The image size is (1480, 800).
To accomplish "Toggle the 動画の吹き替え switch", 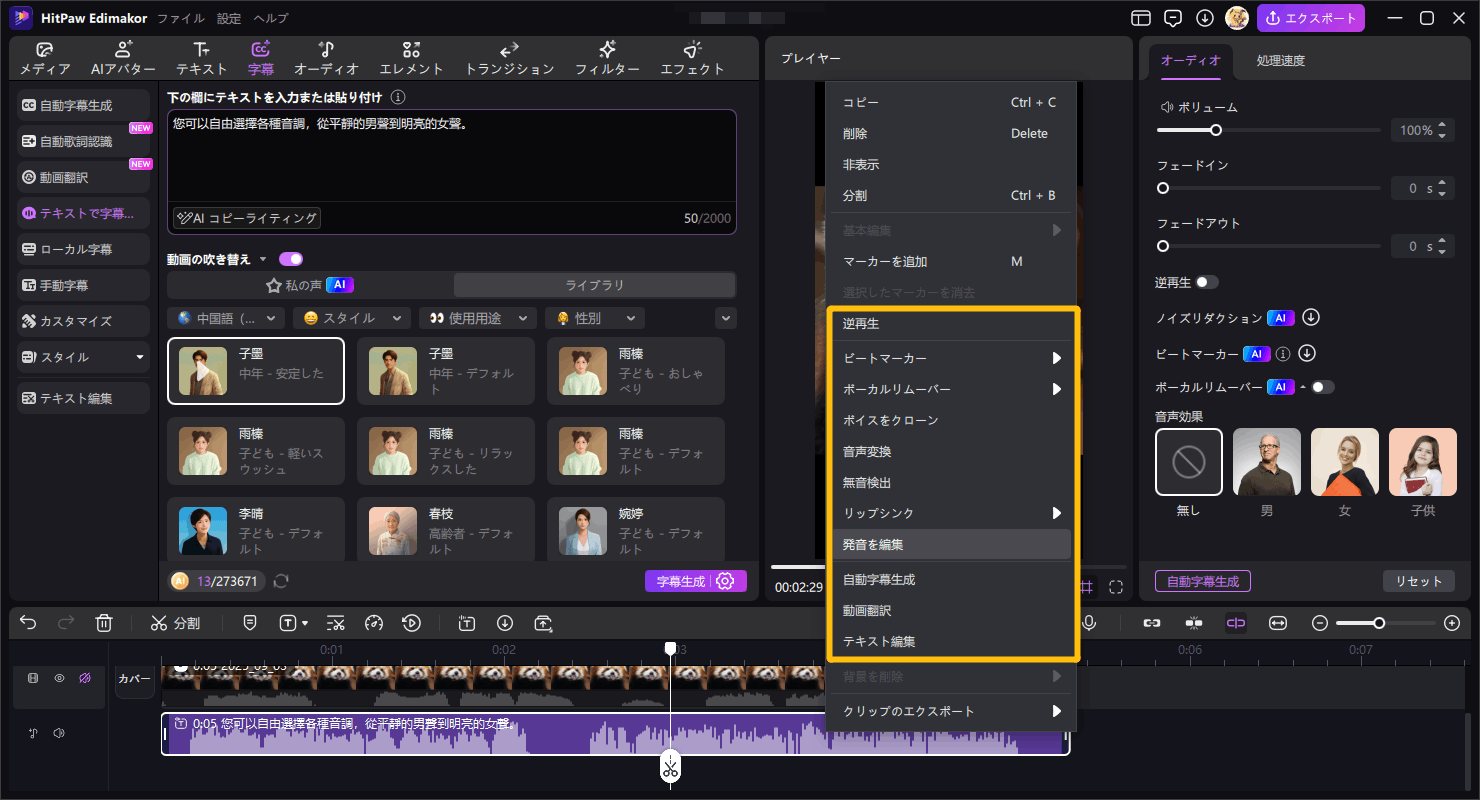I will (290, 258).
